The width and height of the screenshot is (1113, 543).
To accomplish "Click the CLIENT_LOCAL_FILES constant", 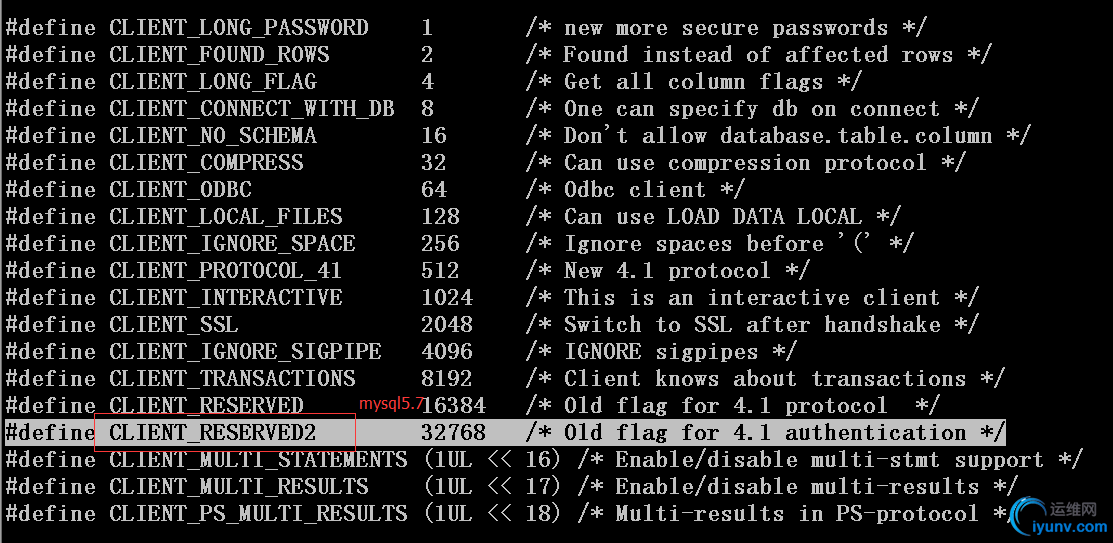I will [226, 217].
